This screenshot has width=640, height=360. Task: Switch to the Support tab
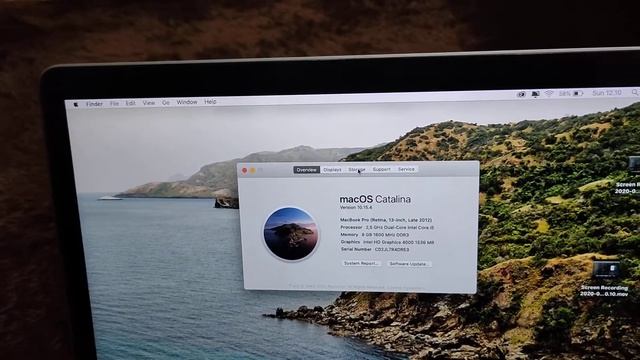[x=382, y=169]
